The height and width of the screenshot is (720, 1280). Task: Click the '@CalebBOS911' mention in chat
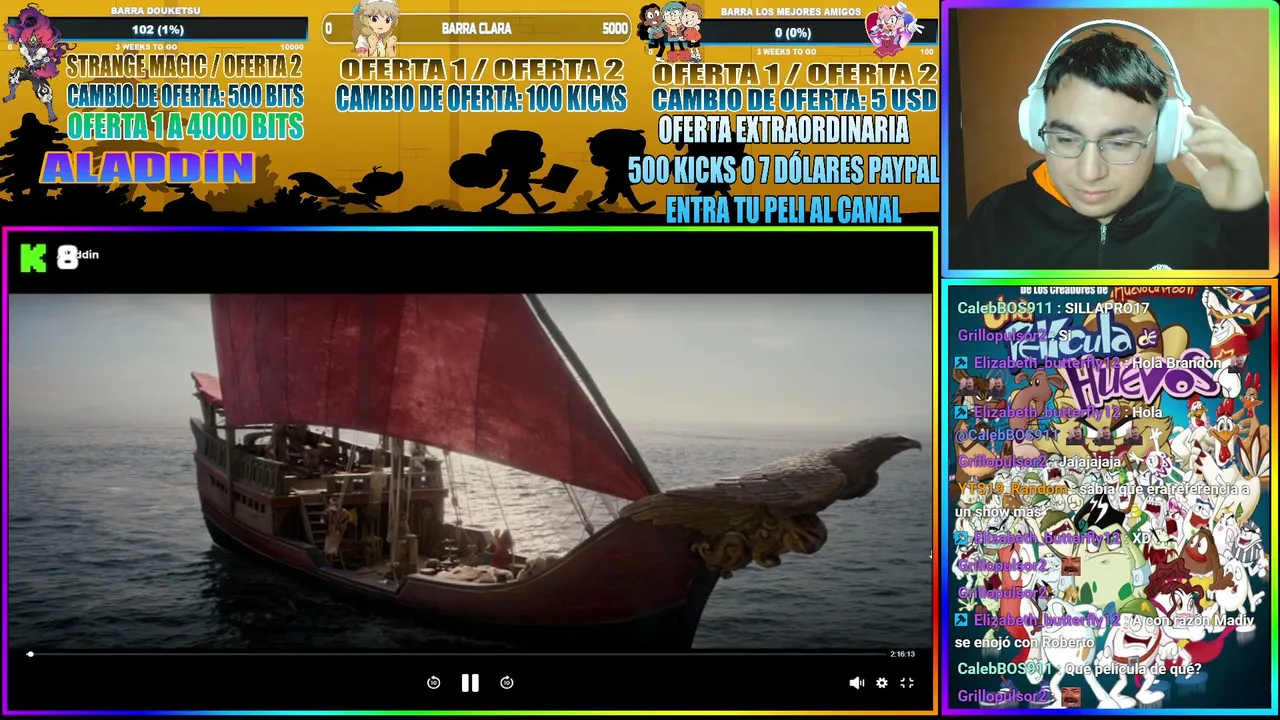tap(1007, 436)
